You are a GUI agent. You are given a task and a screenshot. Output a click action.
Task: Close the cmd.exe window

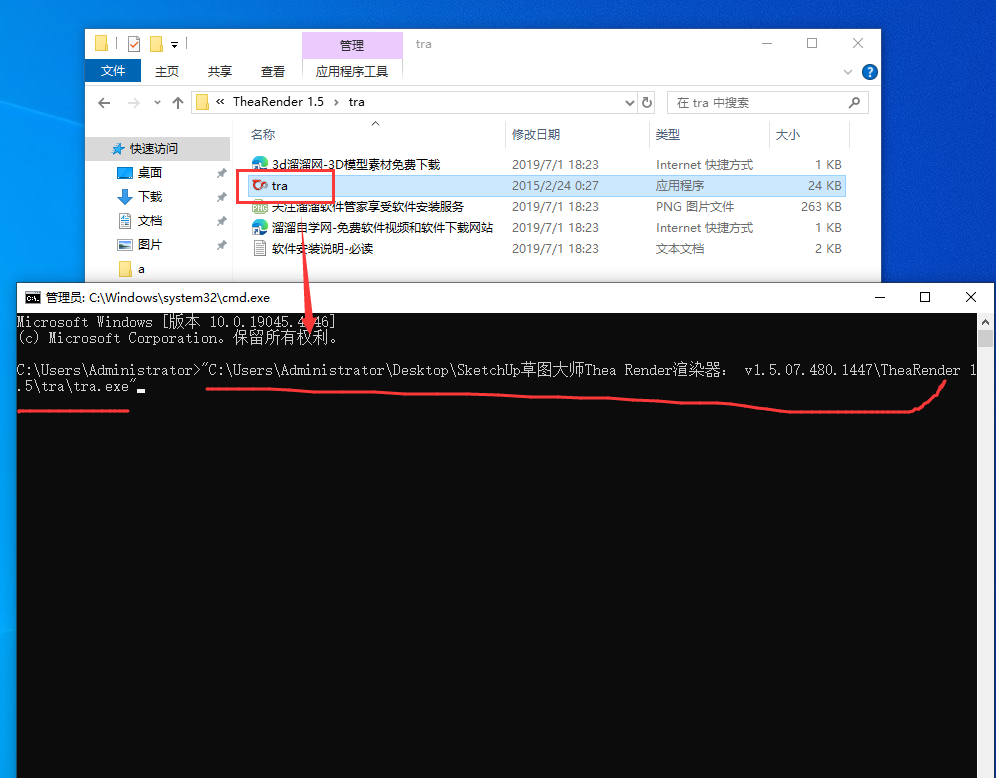click(x=971, y=298)
